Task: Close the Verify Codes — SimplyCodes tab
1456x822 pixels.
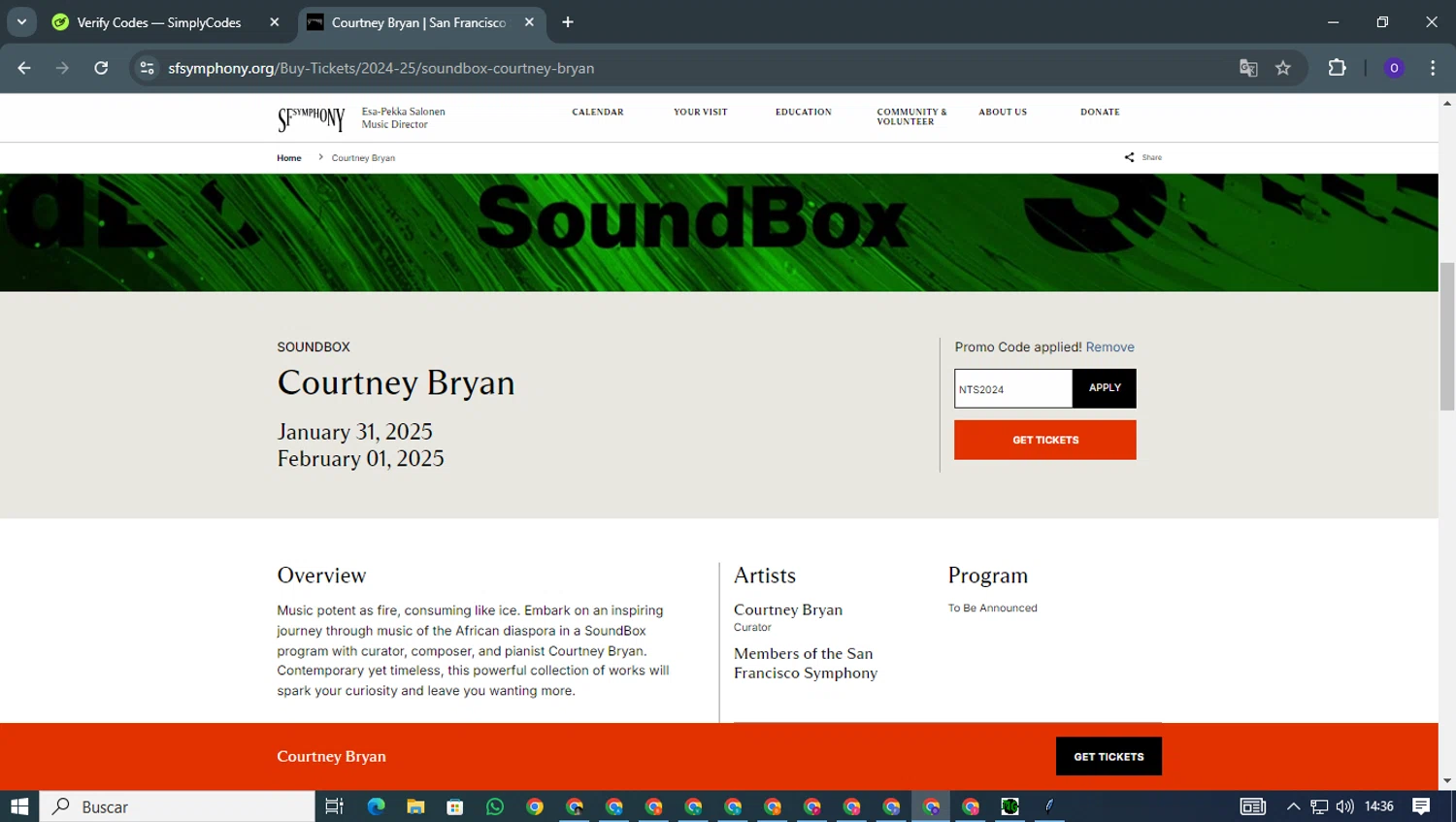Action: tap(275, 22)
